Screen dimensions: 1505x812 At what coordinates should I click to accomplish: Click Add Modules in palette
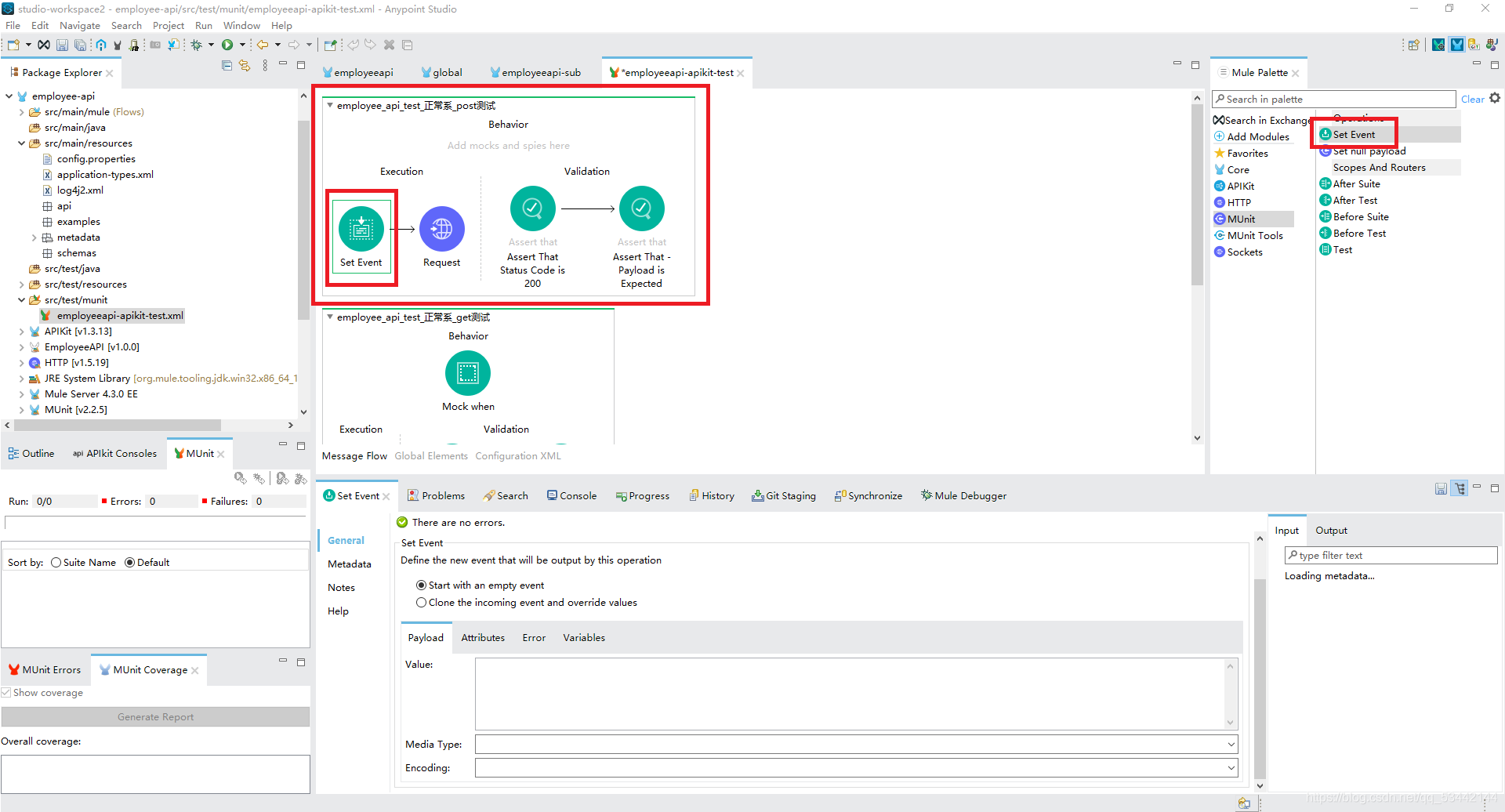[x=1252, y=136]
